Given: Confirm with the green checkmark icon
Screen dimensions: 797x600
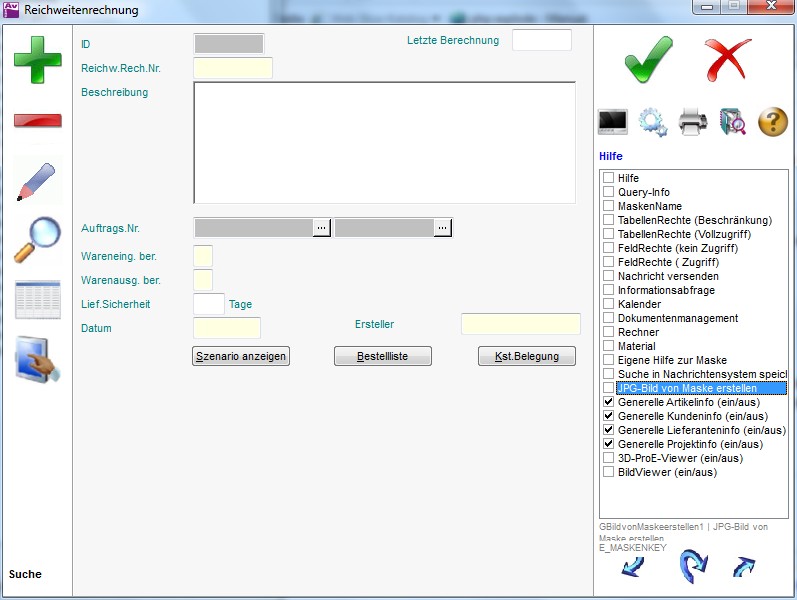Looking at the screenshot, I should point(648,59).
